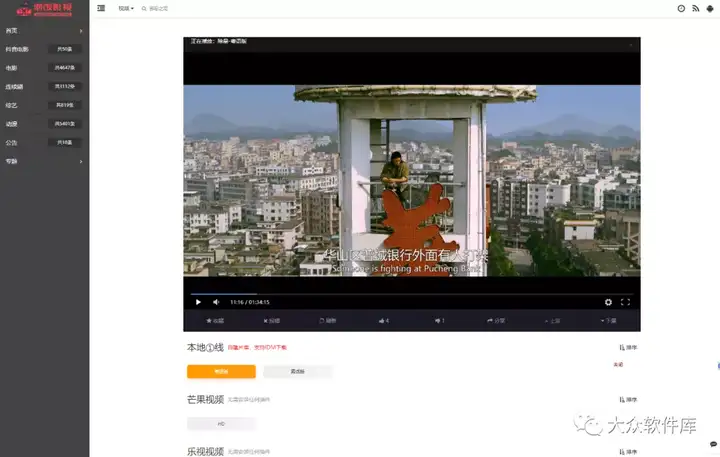Click the 芒果视频 source heading
This screenshot has height=457, width=720.
pos(205,400)
